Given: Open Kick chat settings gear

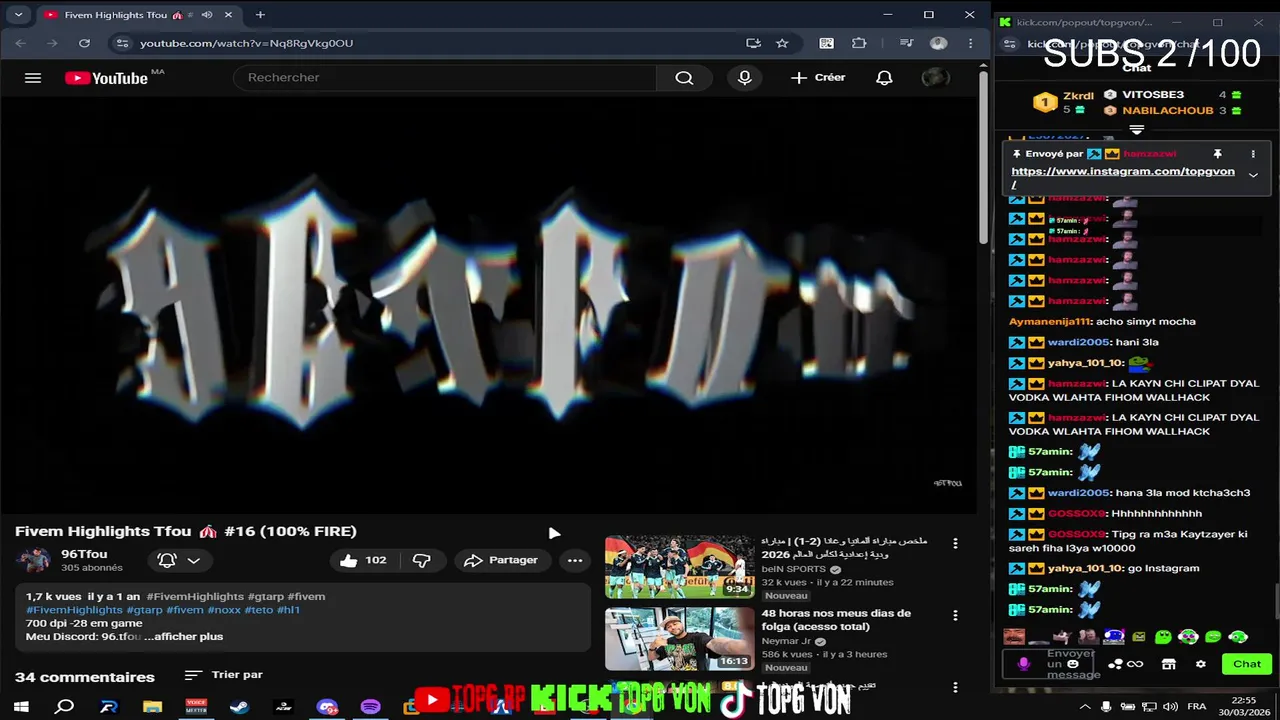Looking at the screenshot, I should click(1201, 664).
